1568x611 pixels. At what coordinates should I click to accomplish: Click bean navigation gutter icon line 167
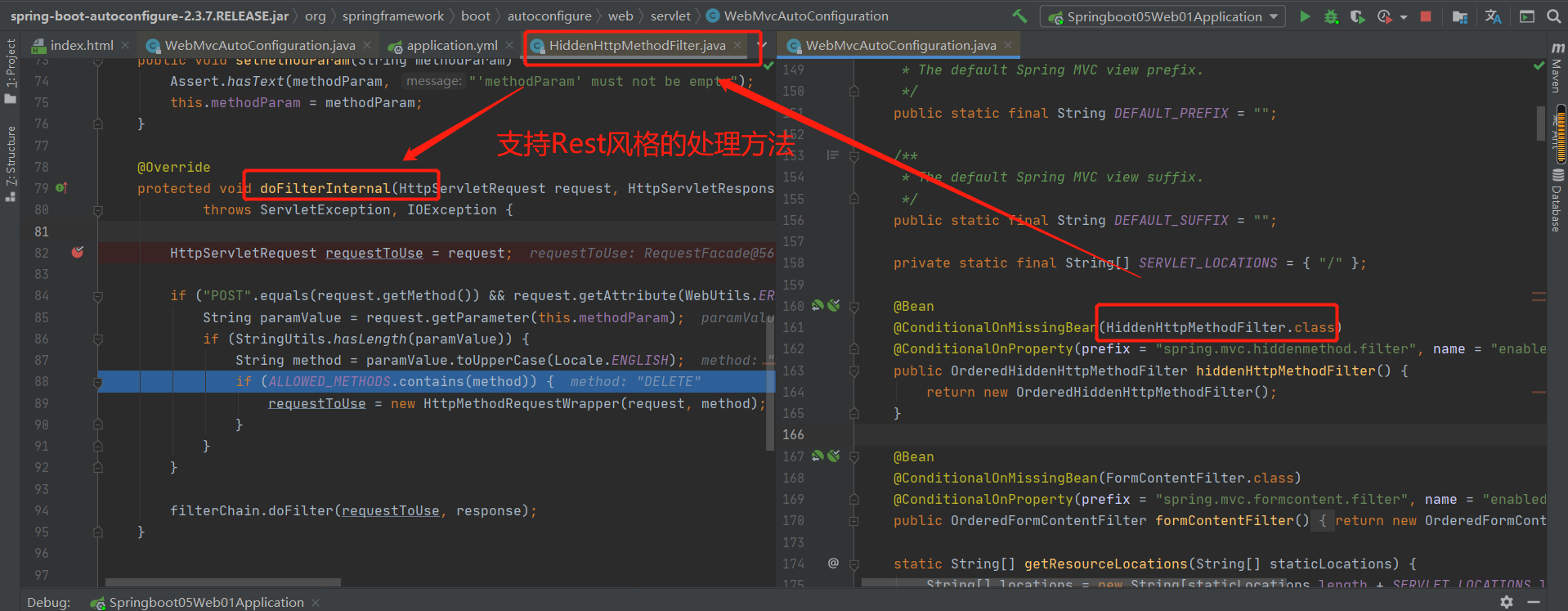tap(818, 456)
